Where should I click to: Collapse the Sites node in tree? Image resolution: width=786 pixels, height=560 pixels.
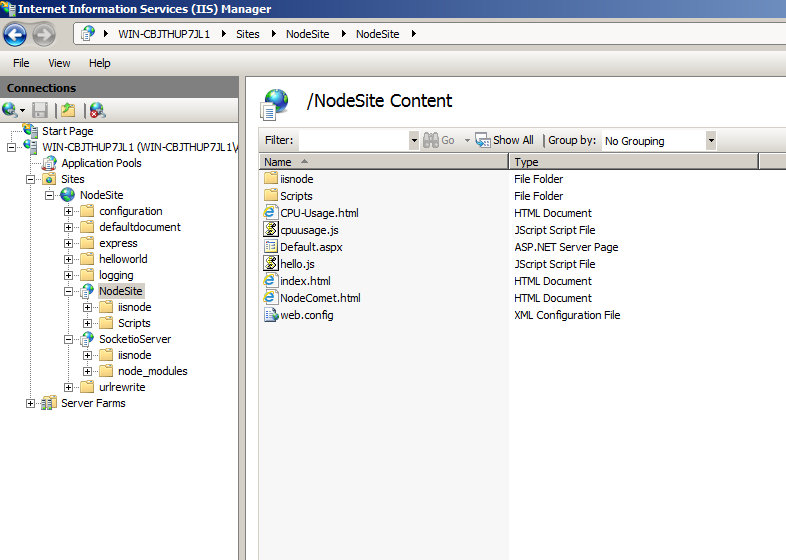tap(31, 179)
